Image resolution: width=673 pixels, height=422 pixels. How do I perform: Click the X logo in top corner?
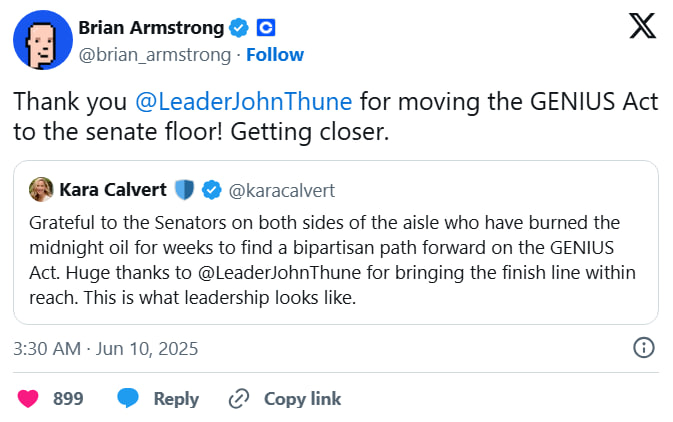[x=642, y=28]
